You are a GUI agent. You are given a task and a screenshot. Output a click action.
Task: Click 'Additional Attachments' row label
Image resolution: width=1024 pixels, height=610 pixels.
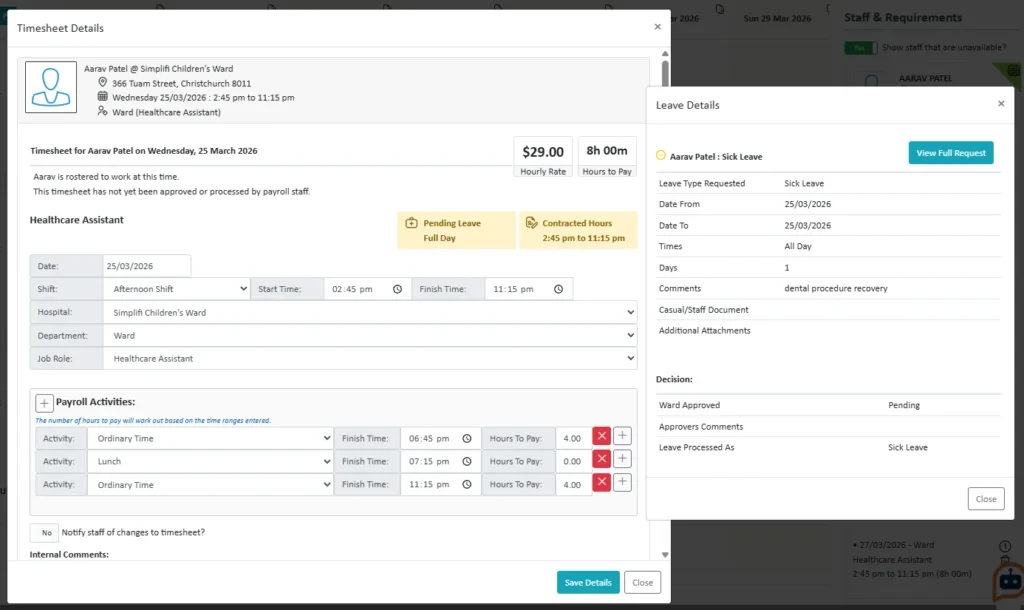(x=704, y=330)
